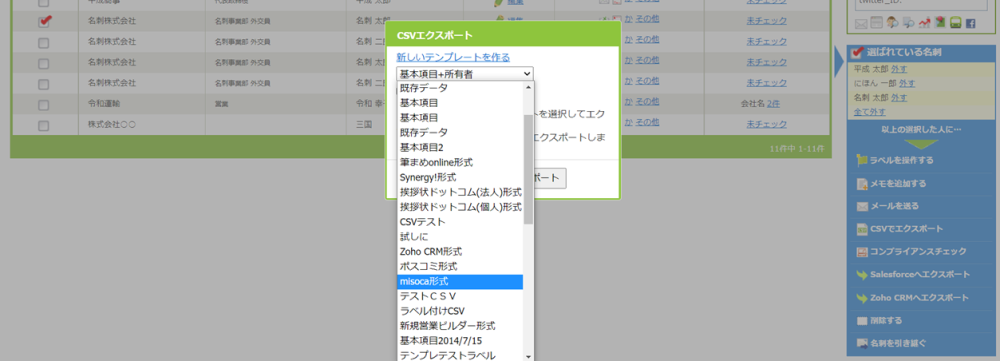The width and height of the screenshot is (1000, 361).
Task: Select テストCSV option
Action: coord(460,296)
